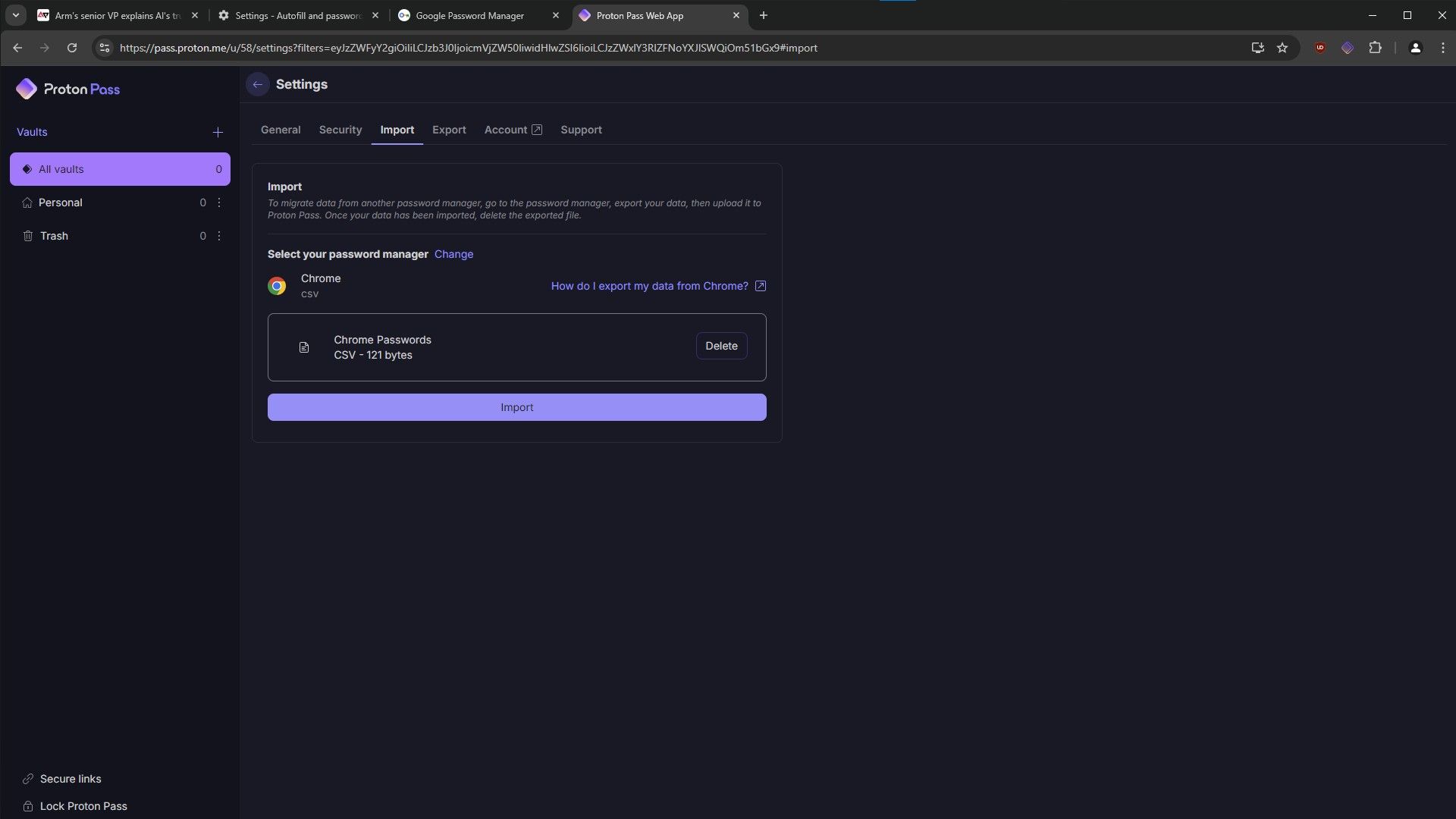Switch to the Security tab

click(340, 130)
